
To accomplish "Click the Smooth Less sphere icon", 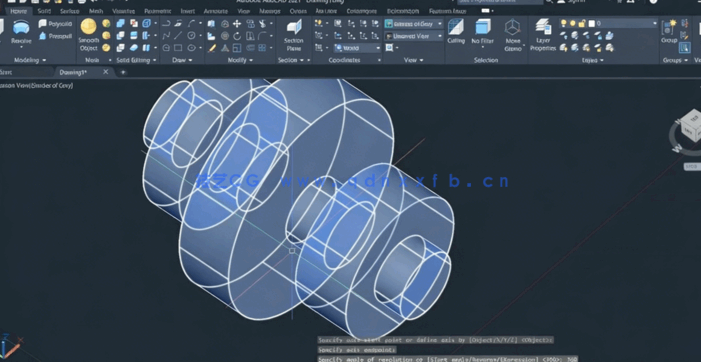I will click(106, 35).
